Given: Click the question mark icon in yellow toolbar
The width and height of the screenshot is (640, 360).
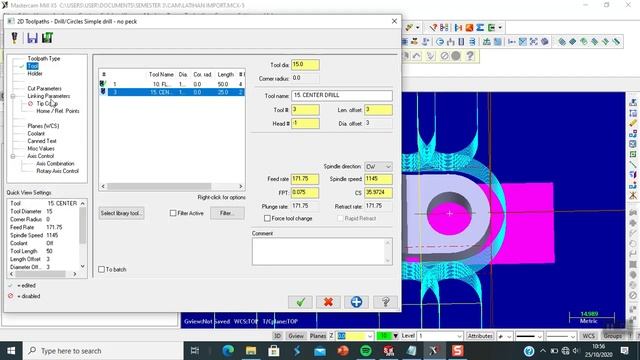Looking at the screenshot, I should click(x=470, y=56).
